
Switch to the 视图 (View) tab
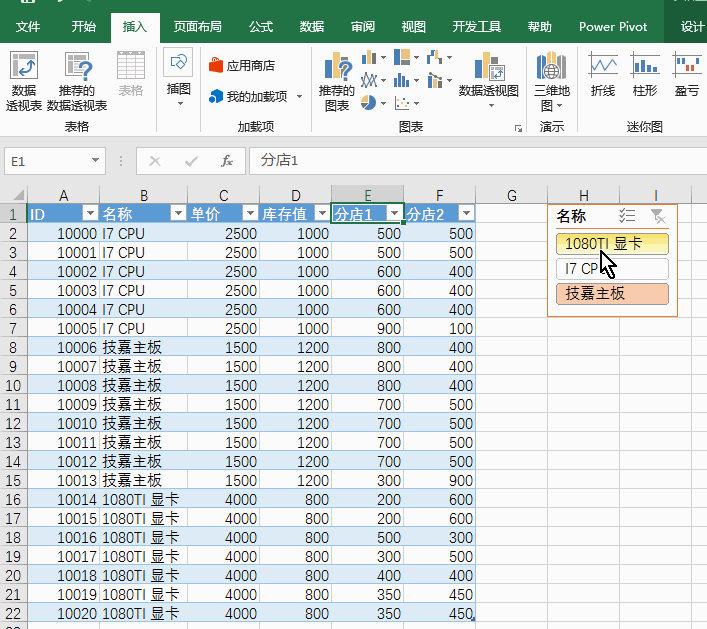tap(413, 27)
